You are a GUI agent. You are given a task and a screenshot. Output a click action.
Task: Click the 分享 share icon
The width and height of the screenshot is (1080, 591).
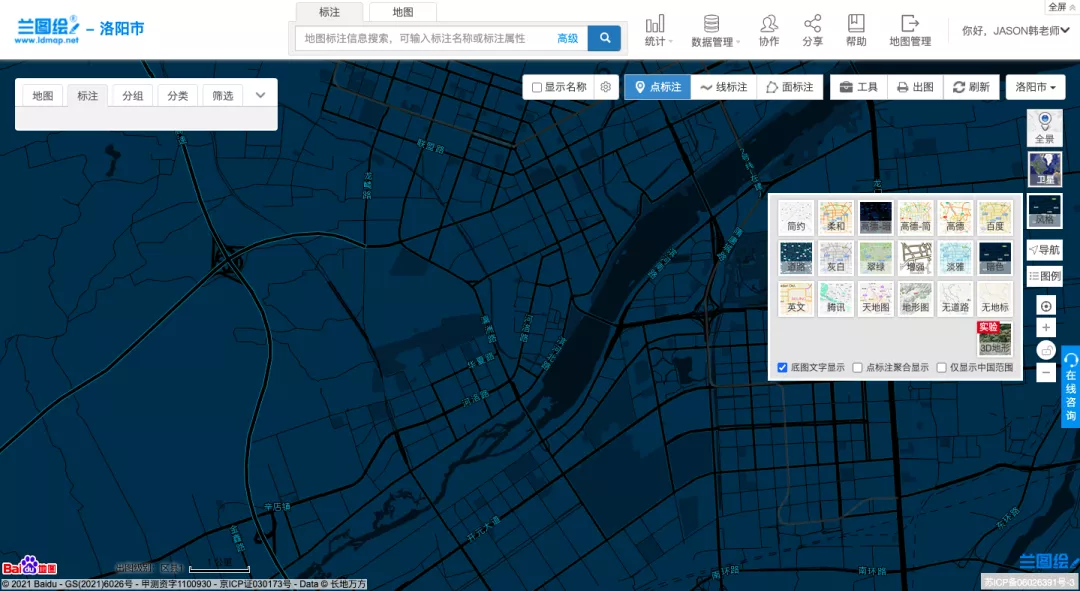(x=812, y=31)
